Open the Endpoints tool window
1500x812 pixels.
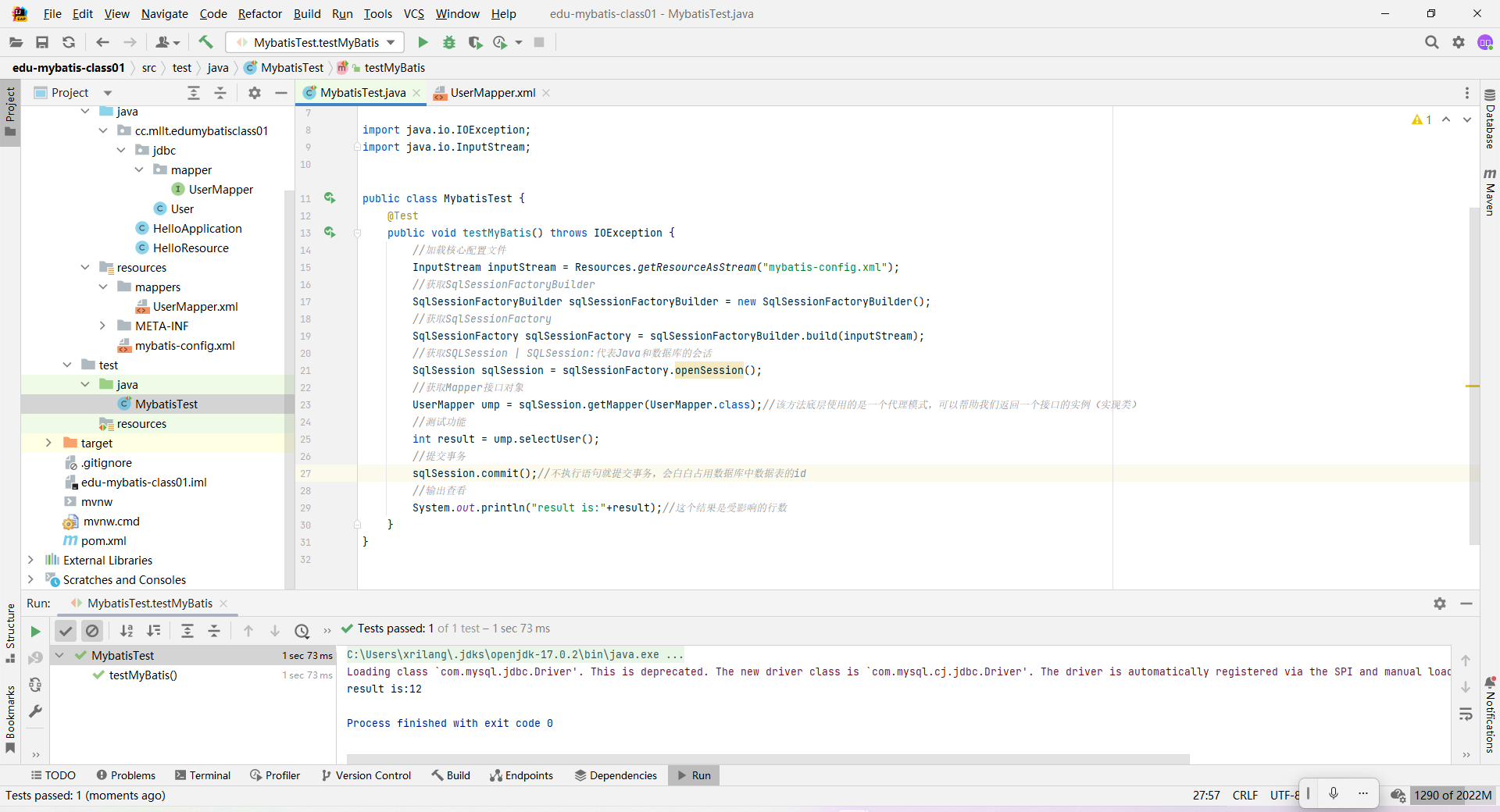521,775
